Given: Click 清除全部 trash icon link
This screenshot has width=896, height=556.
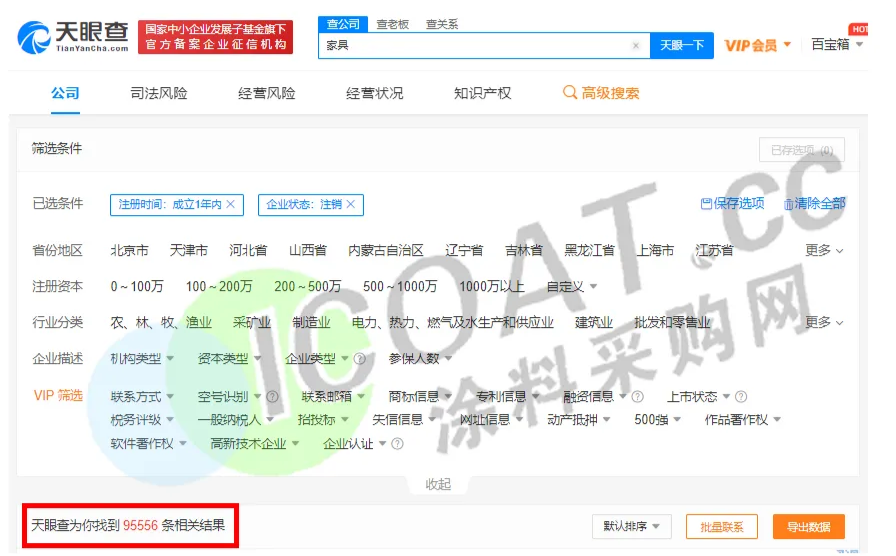Looking at the screenshot, I should (x=814, y=204).
